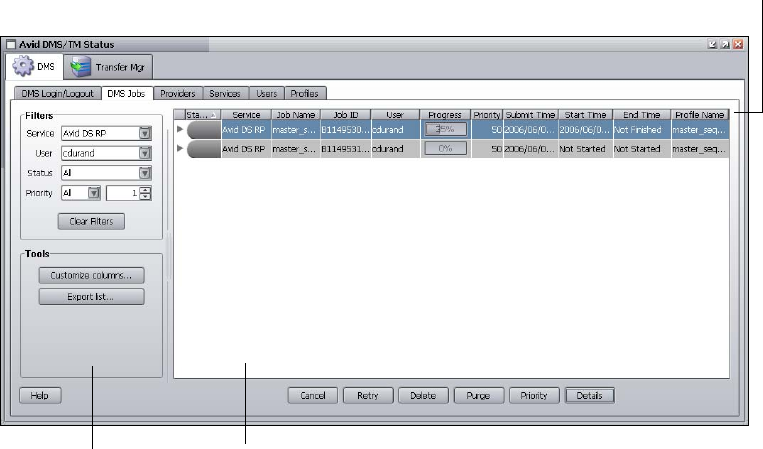Screen dimensions: 763x449
Task: Open the Services tab
Action: pyautogui.click(x=225, y=93)
